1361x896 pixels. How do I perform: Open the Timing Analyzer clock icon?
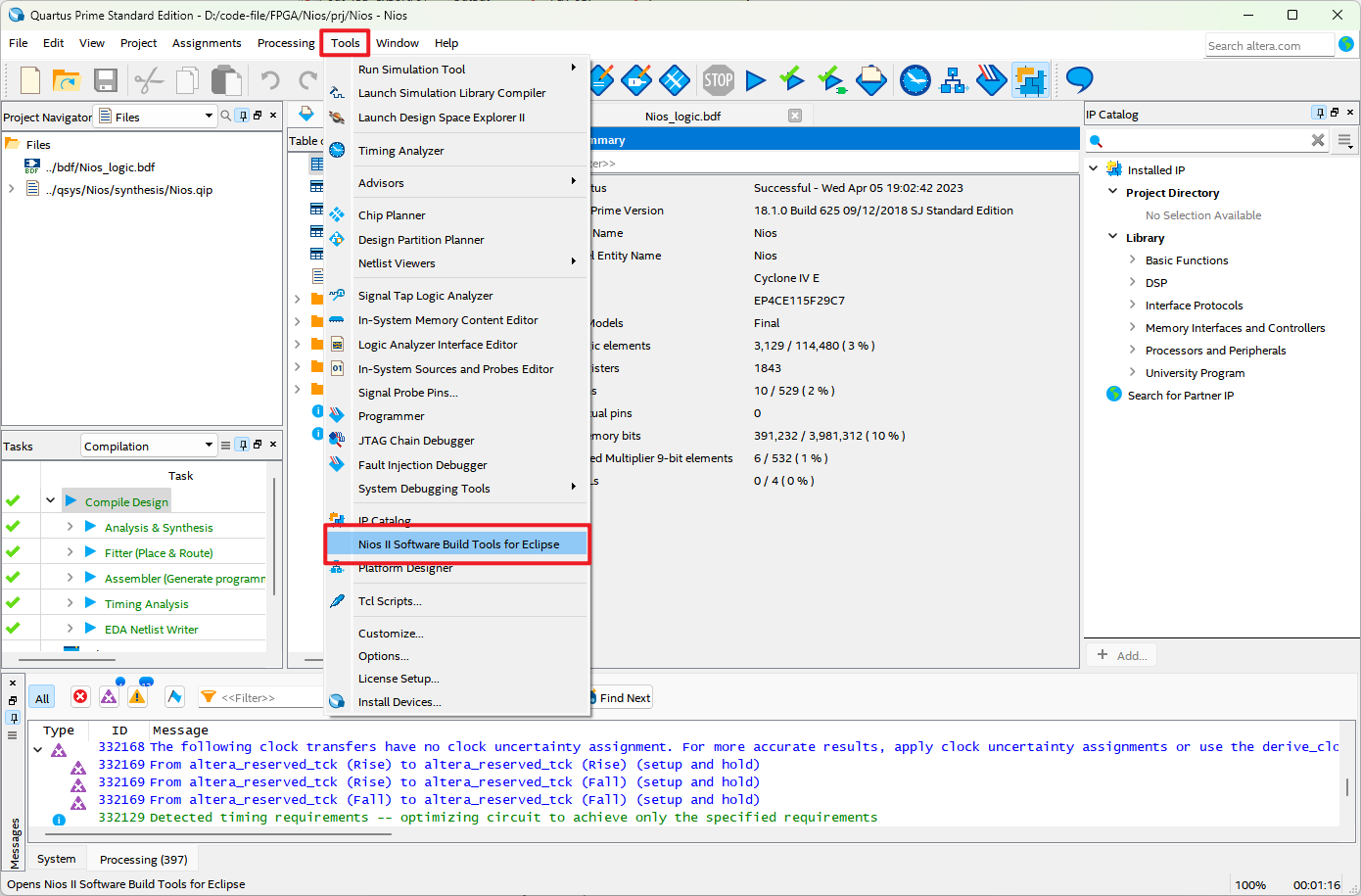[x=915, y=80]
